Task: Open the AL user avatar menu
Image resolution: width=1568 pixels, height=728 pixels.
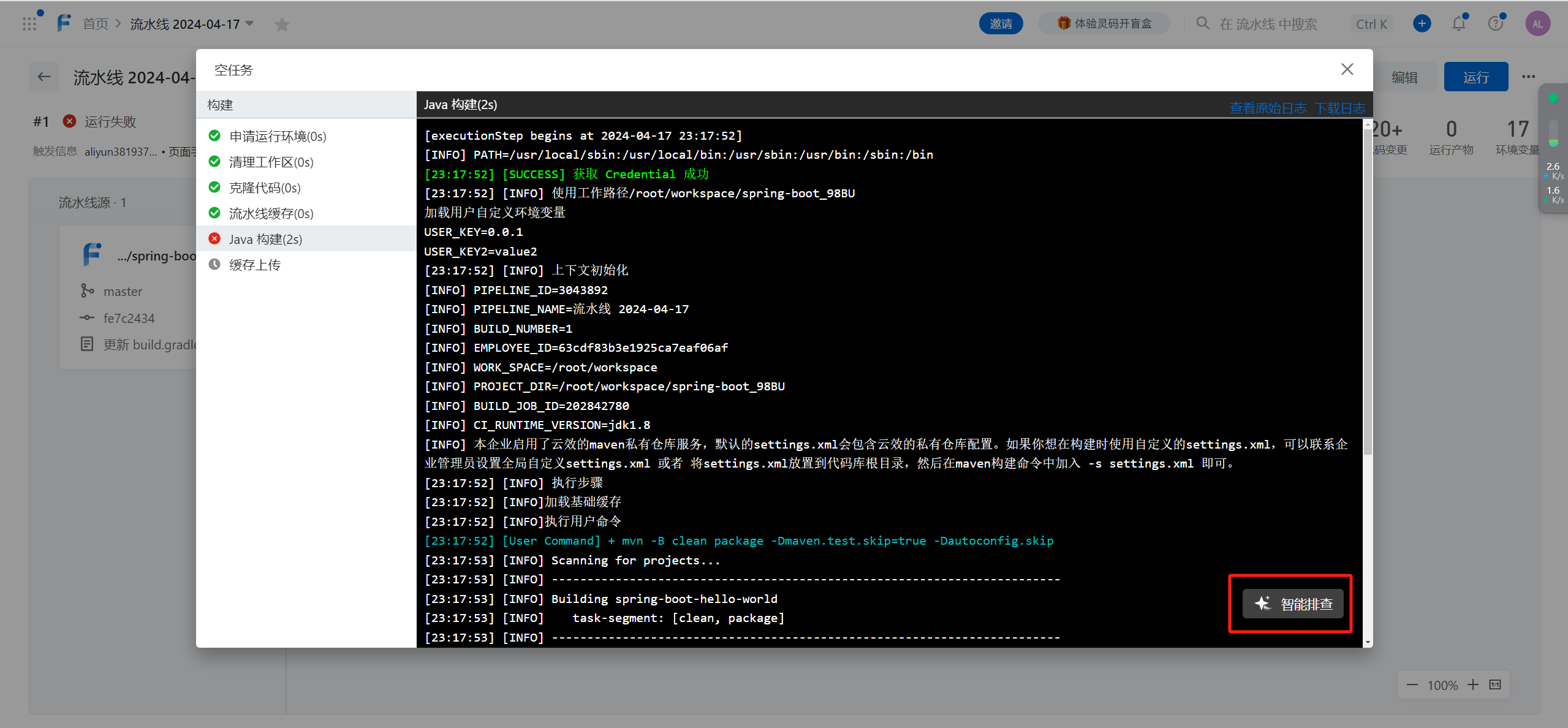Action: (x=1537, y=24)
